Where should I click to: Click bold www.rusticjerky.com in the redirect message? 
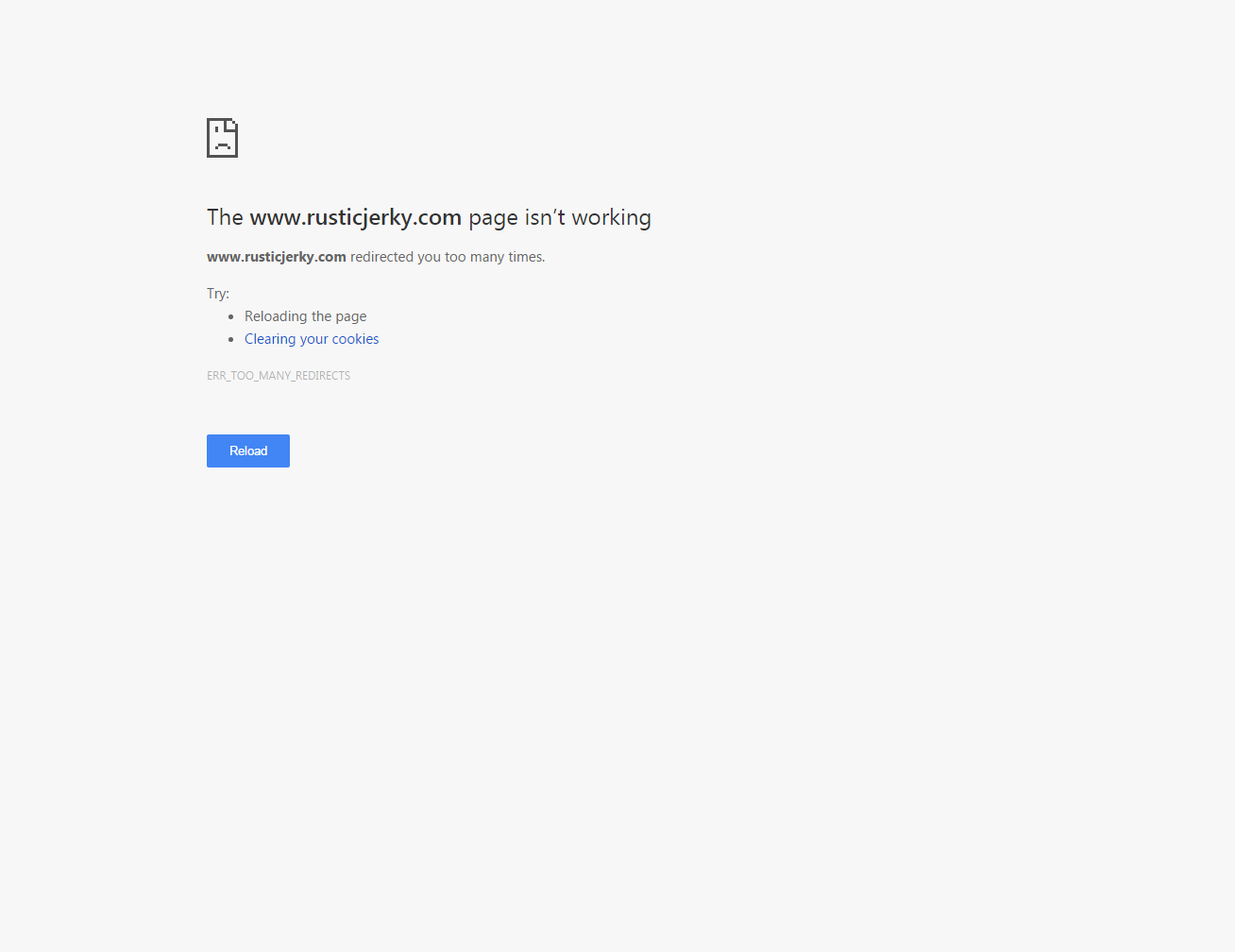click(x=277, y=257)
